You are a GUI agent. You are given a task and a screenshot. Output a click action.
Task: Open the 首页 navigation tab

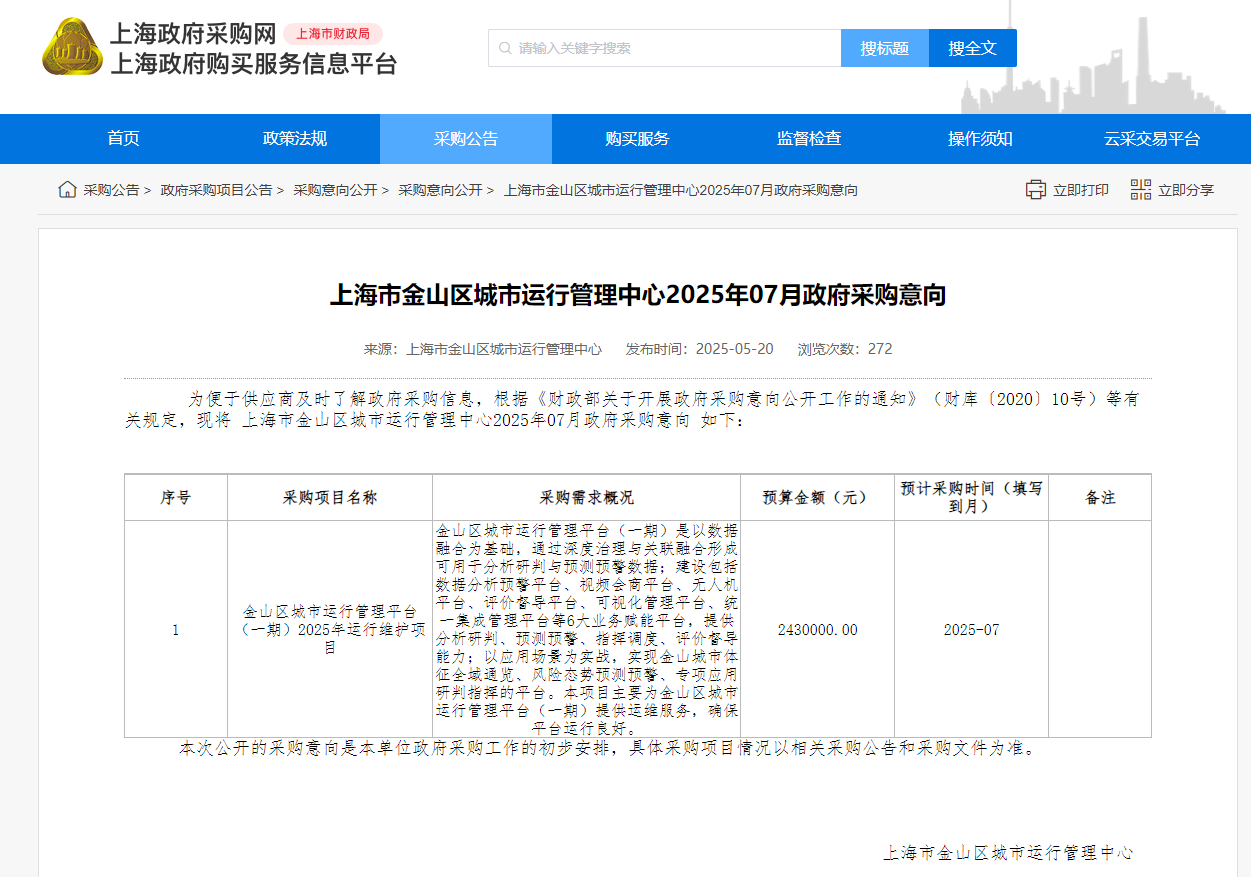123,139
